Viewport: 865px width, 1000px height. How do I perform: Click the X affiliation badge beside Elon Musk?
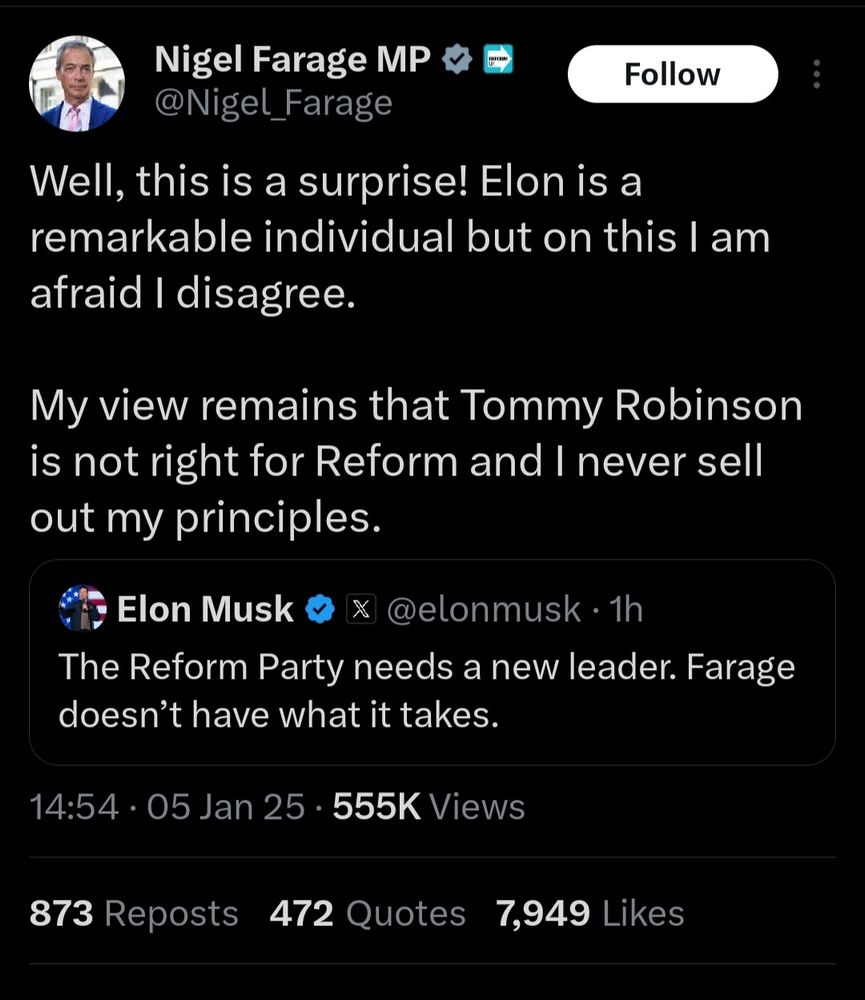pos(360,608)
